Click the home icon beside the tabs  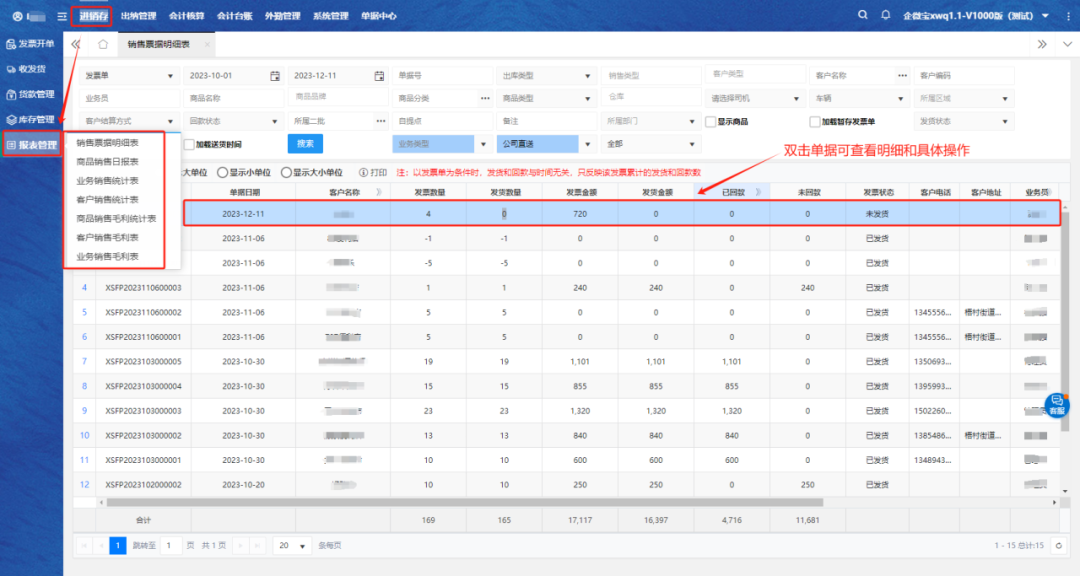point(102,45)
